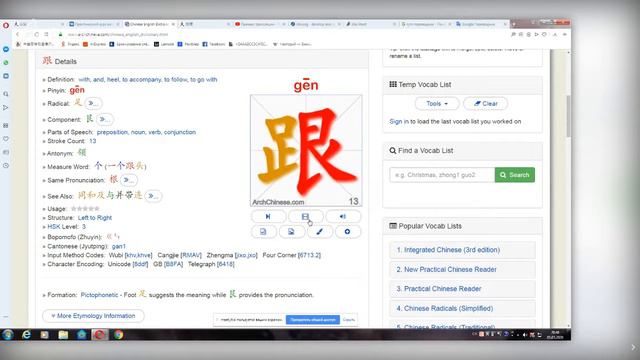Screen dimensions: 640x360
Task: Expand the Same Pronunciation more button
Action: click(129, 180)
